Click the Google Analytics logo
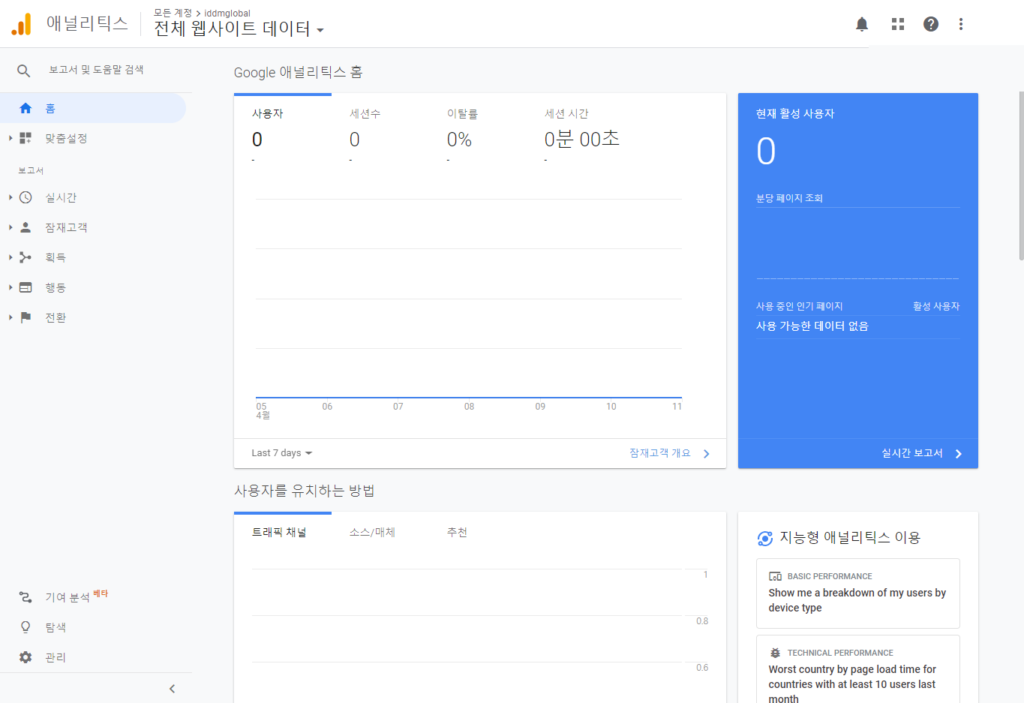 pos(21,24)
